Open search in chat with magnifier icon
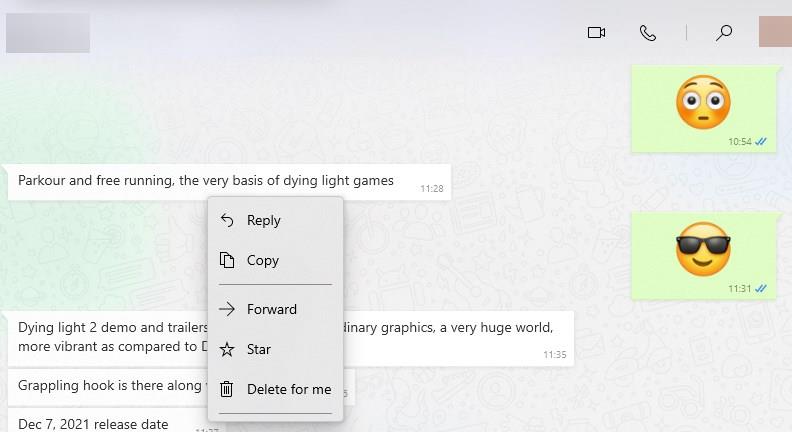The image size is (792, 432). [x=724, y=33]
